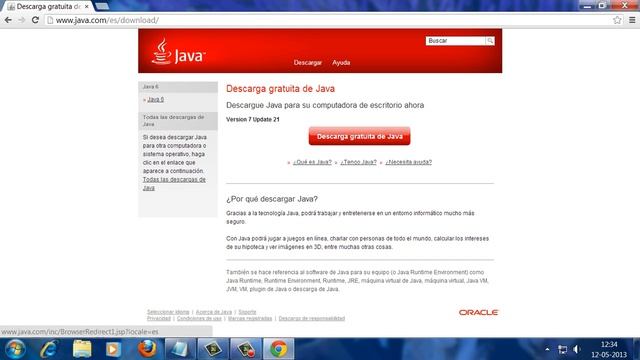Open the Todas las descargas de Java sidebar link
The height and width of the screenshot is (360, 640).
[x=174, y=184]
